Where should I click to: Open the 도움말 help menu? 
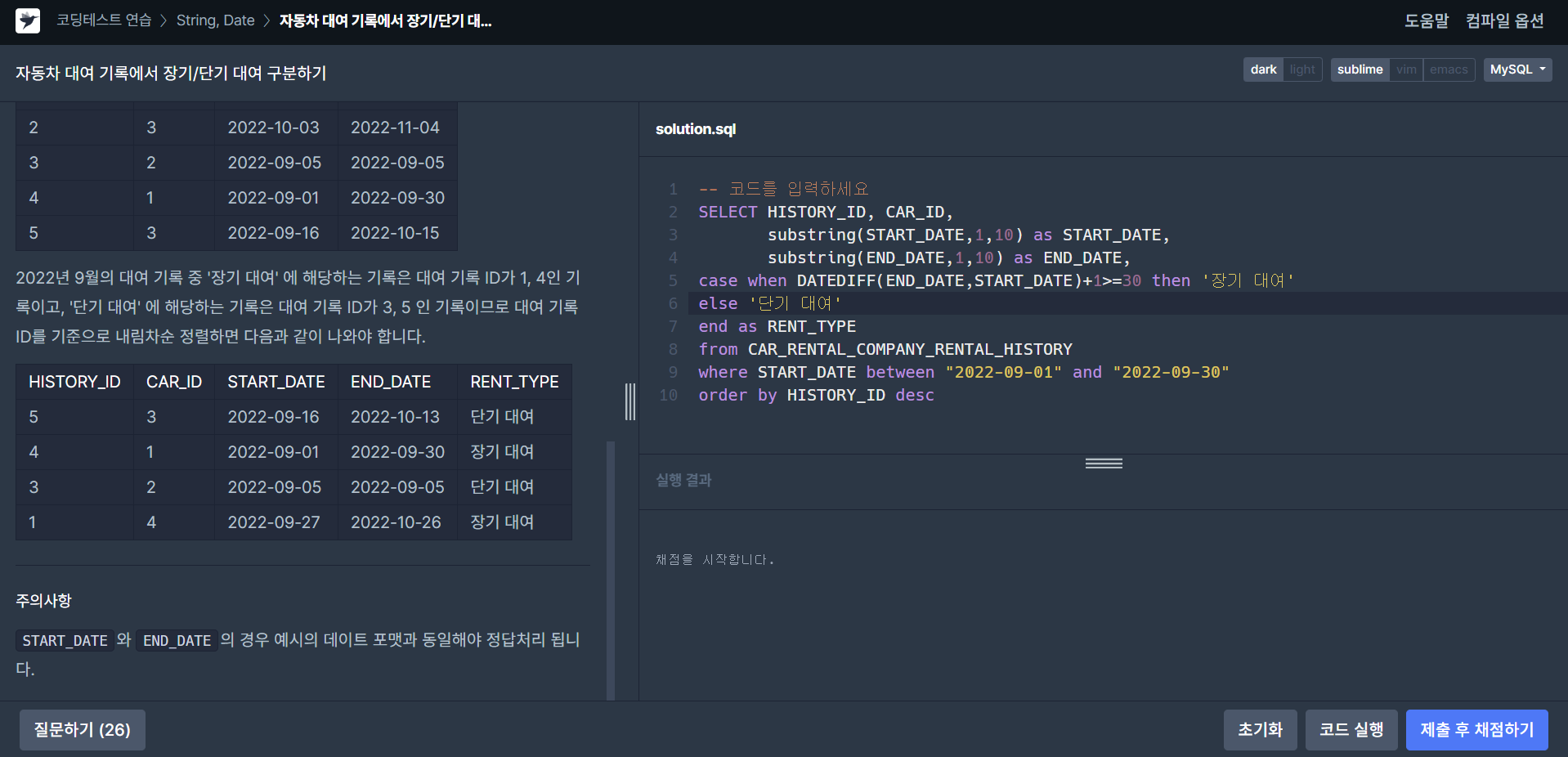pos(1427,21)
